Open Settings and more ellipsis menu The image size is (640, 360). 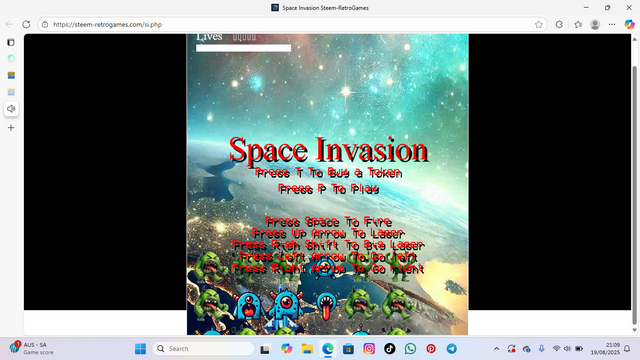click(x=611, y=24)
